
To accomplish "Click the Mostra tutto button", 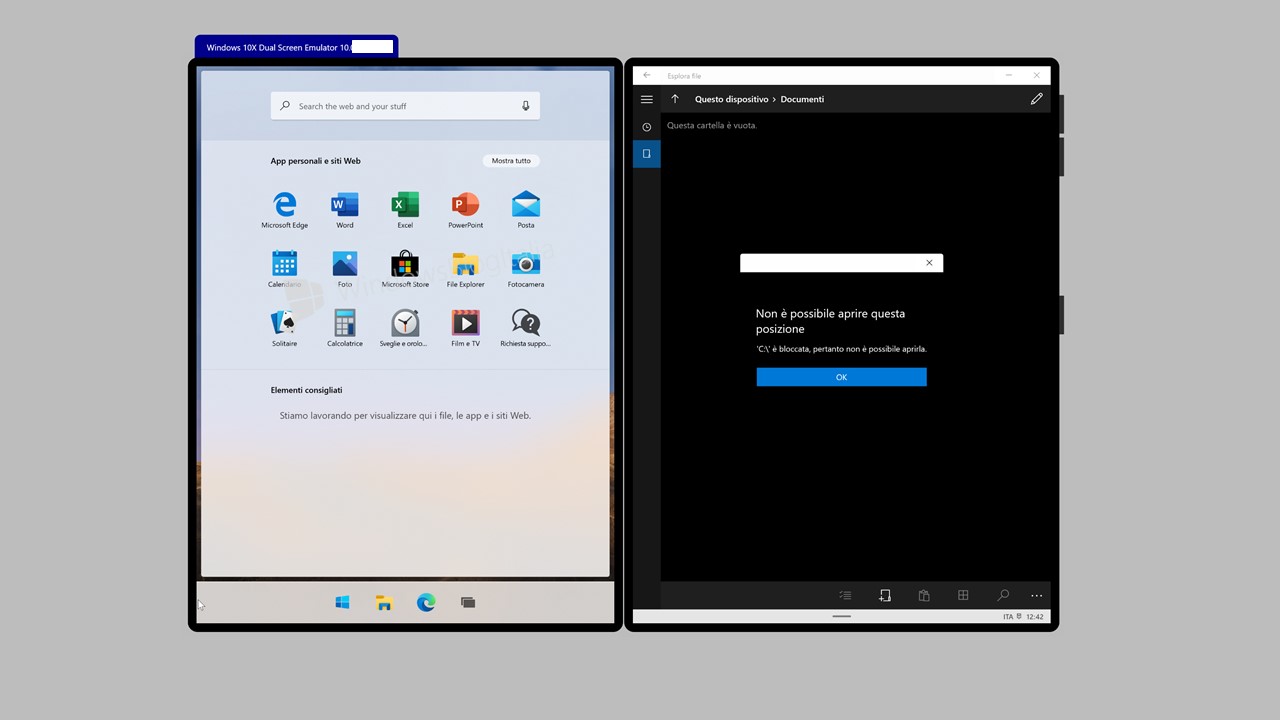I will coord(511,161).
